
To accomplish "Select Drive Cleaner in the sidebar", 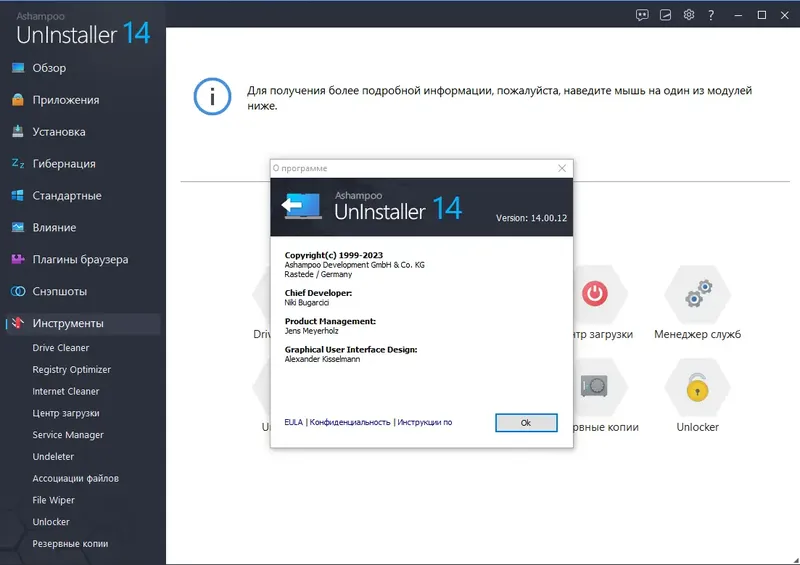I will click(x=61, y=348).
